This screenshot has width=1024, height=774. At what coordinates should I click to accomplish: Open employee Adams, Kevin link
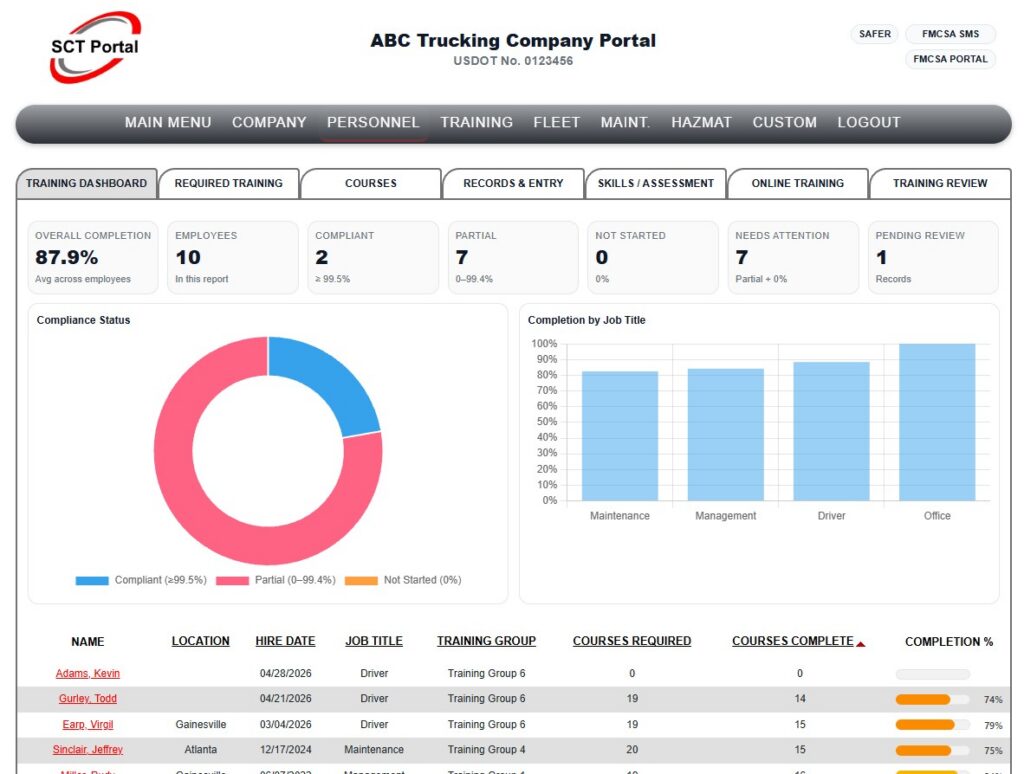point(88,673)
